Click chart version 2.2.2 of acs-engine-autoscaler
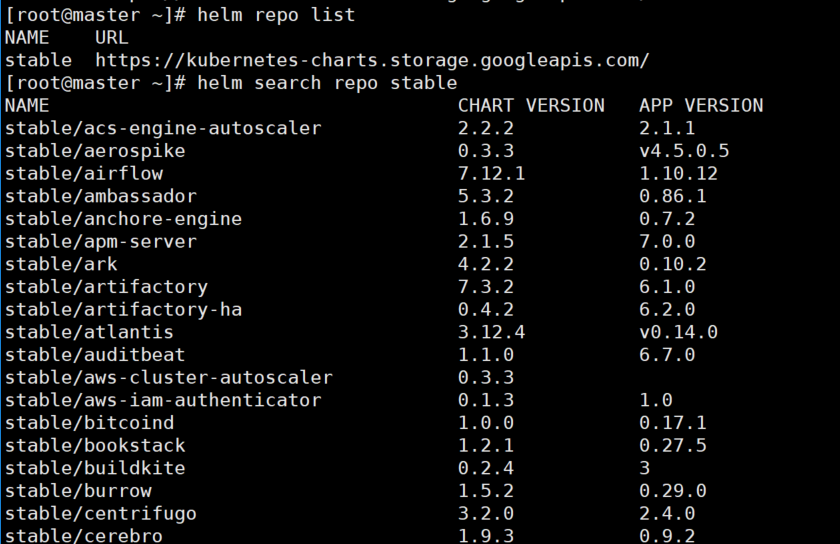This screenshot has height=544, width=840. (x=486, y=129)
